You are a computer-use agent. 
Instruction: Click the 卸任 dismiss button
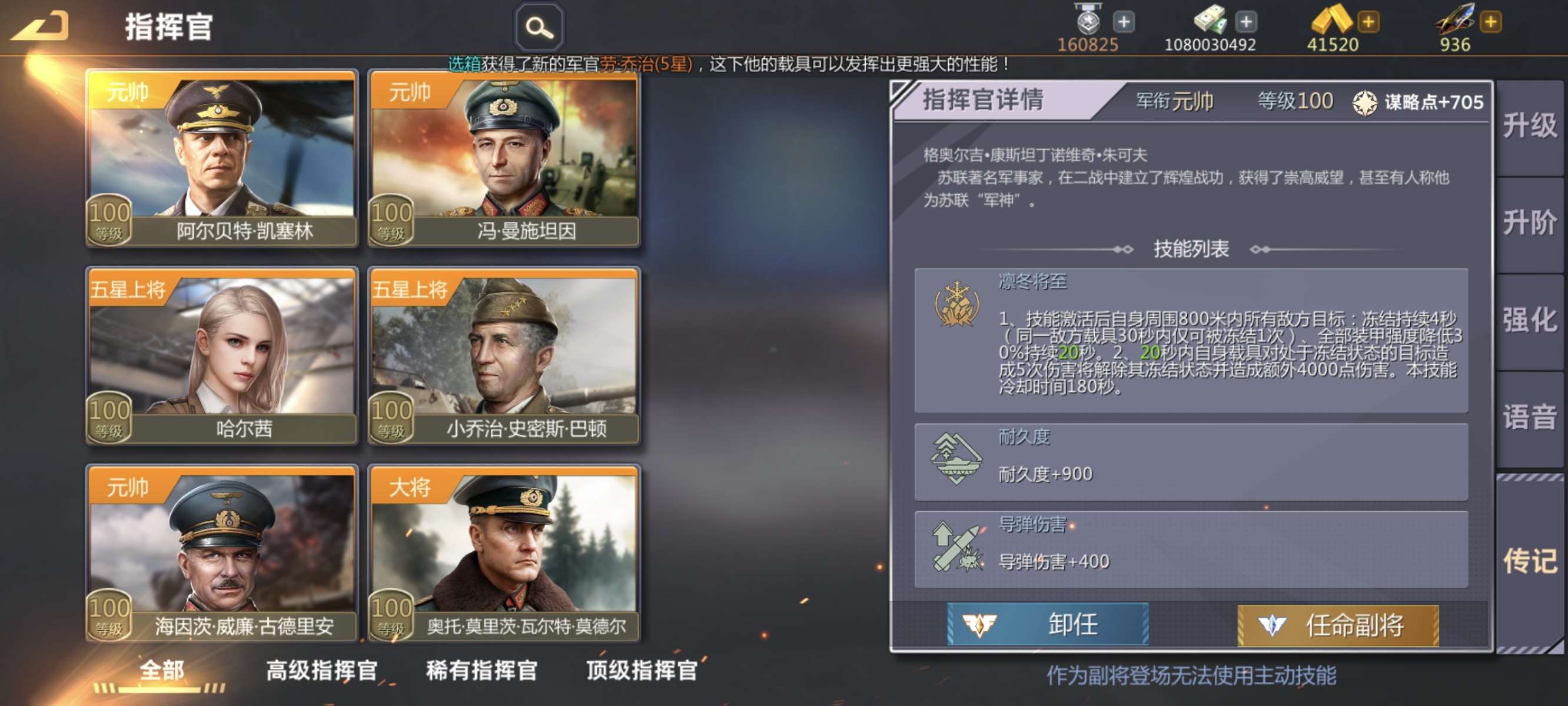tap(1048, 624)
